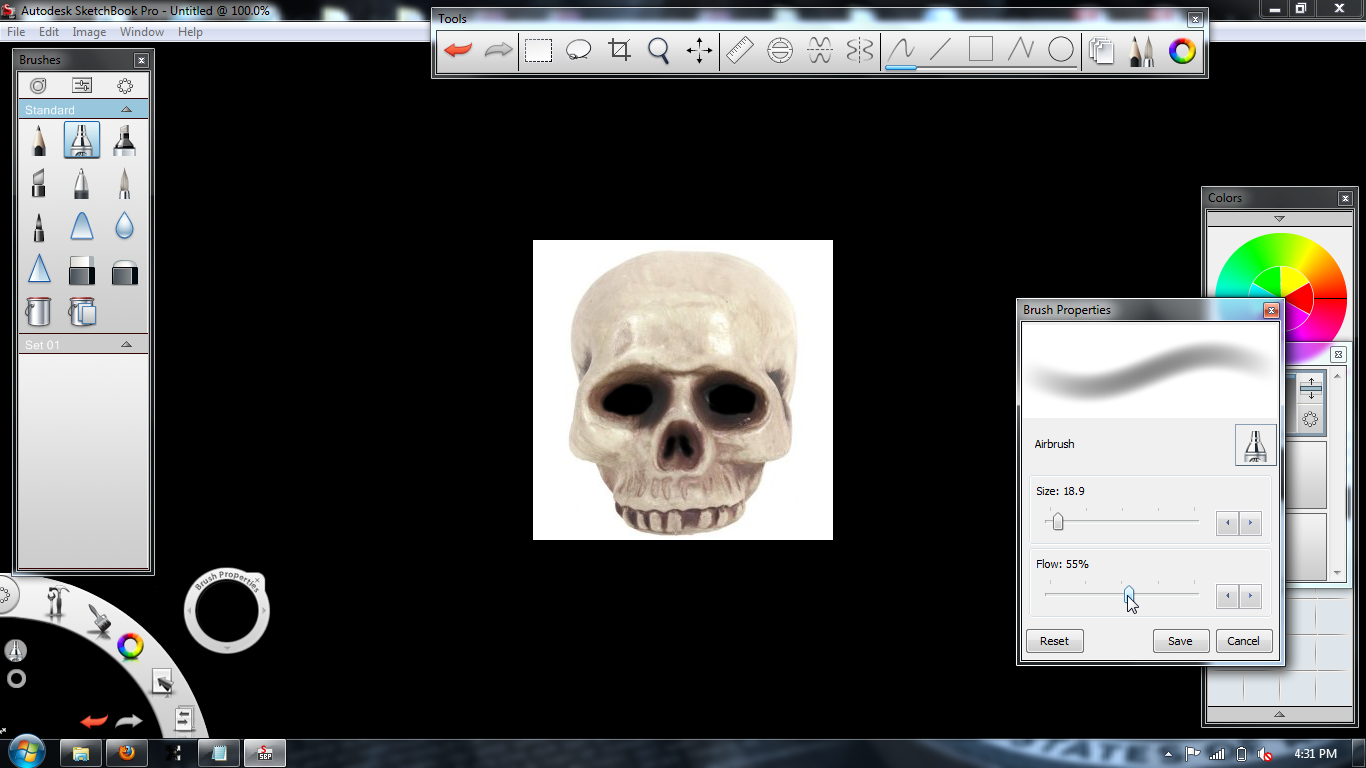Open the Help menu
The height and width of the screenshot is (768, 1366).
coord(190,32)
